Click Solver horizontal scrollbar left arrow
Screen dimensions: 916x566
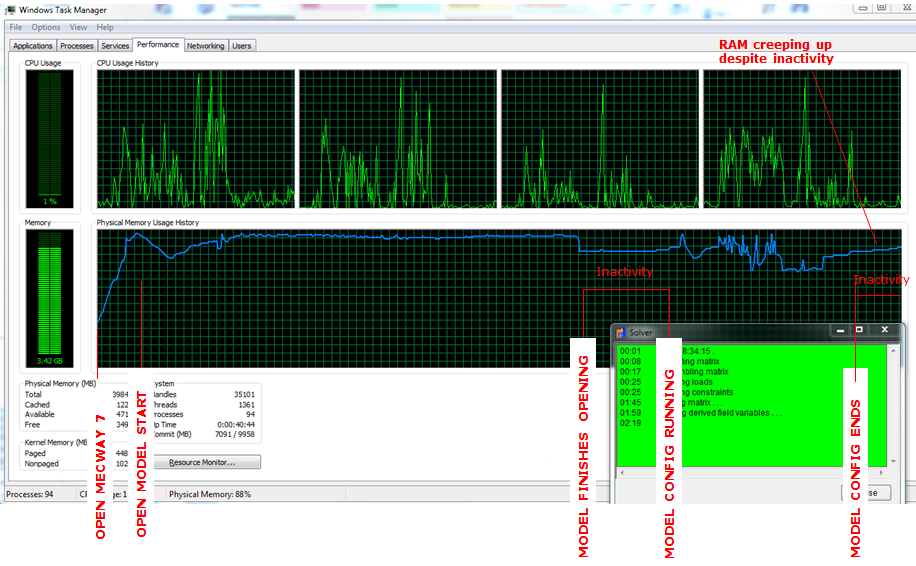(622, 472)
